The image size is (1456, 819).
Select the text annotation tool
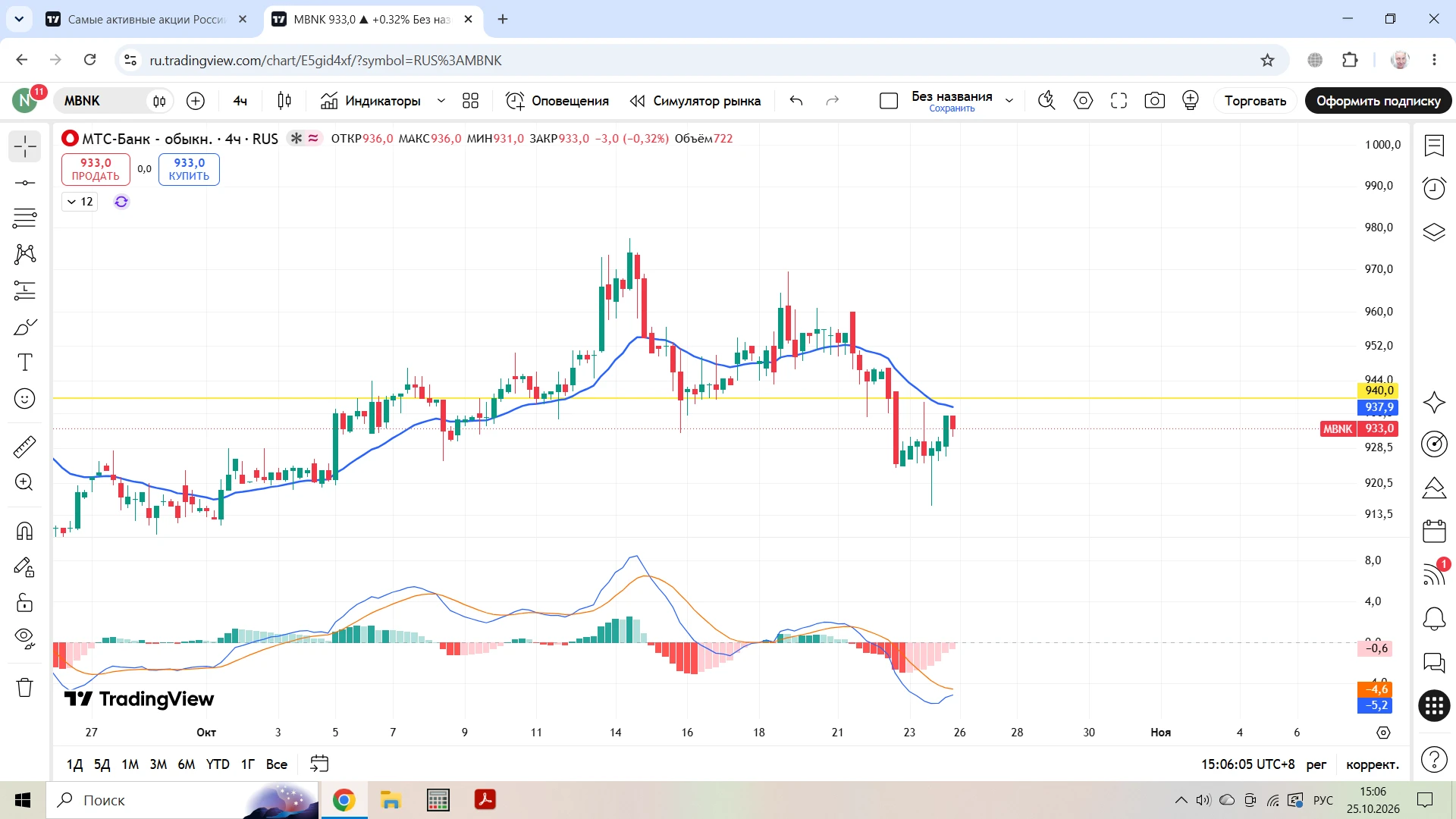(24, 362)
